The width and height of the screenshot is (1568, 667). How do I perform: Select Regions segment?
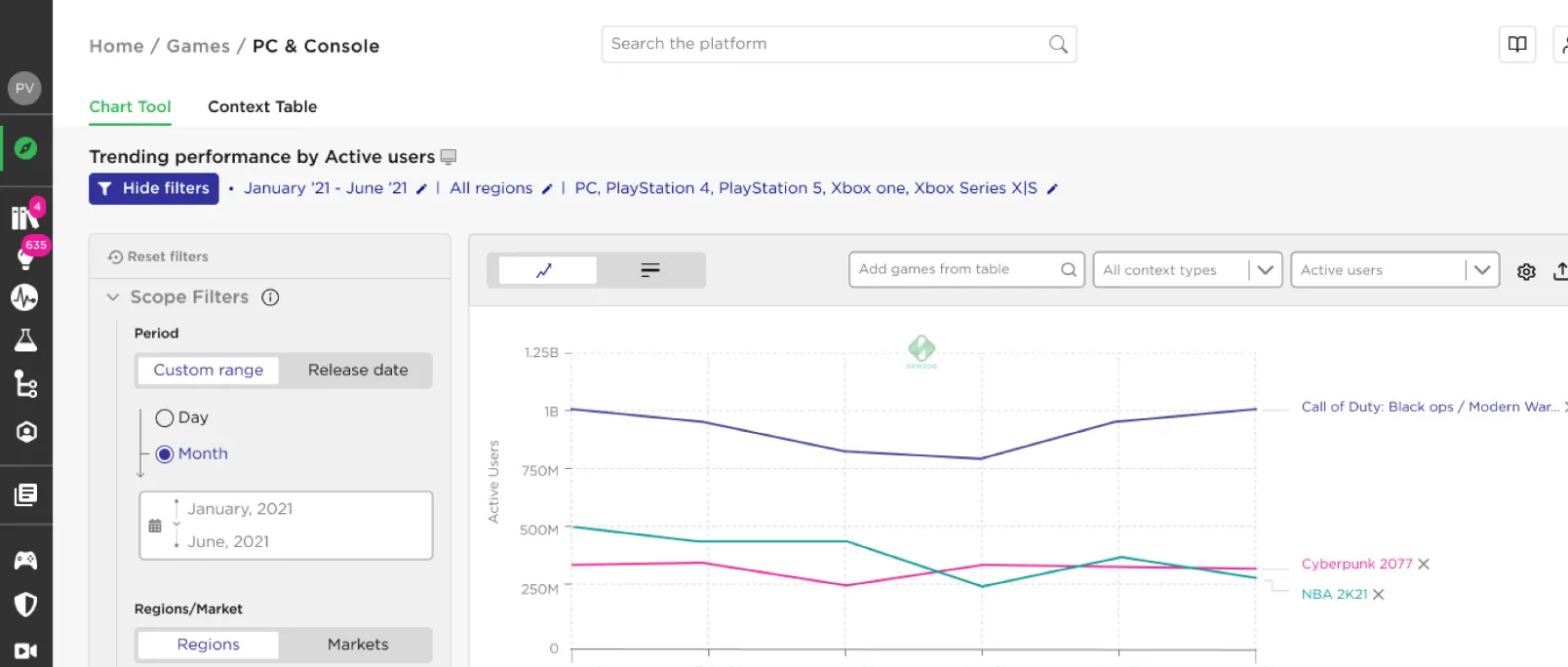(209, 645)
